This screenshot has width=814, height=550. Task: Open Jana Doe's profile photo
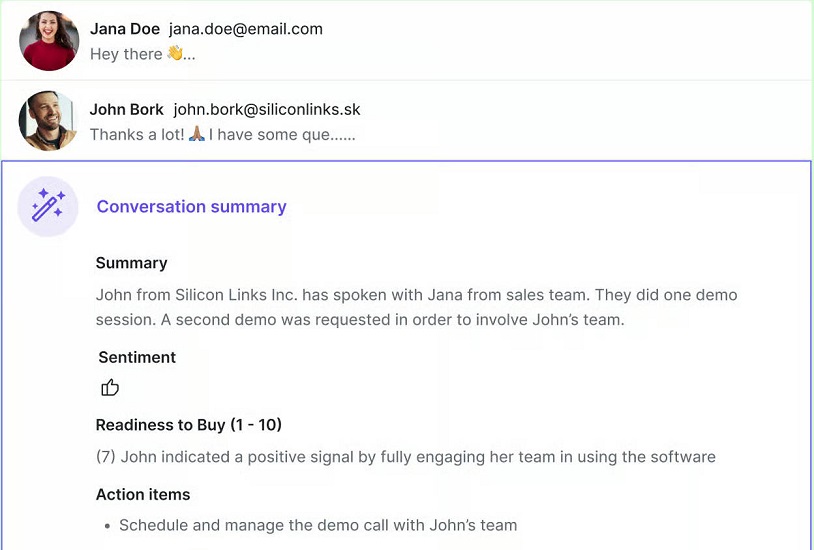tap(49, 41)
